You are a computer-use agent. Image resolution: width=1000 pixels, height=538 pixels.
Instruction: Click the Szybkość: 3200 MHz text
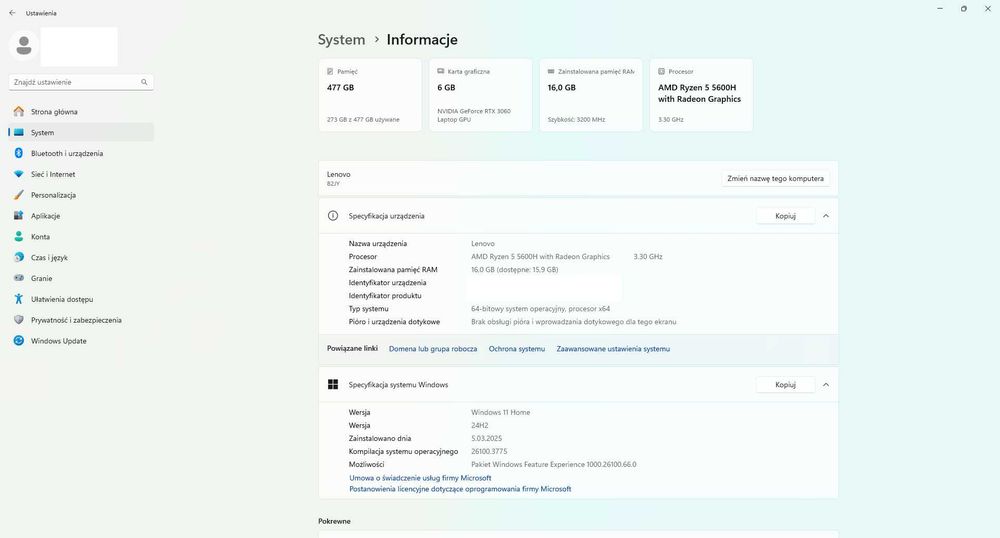(576, 119)
